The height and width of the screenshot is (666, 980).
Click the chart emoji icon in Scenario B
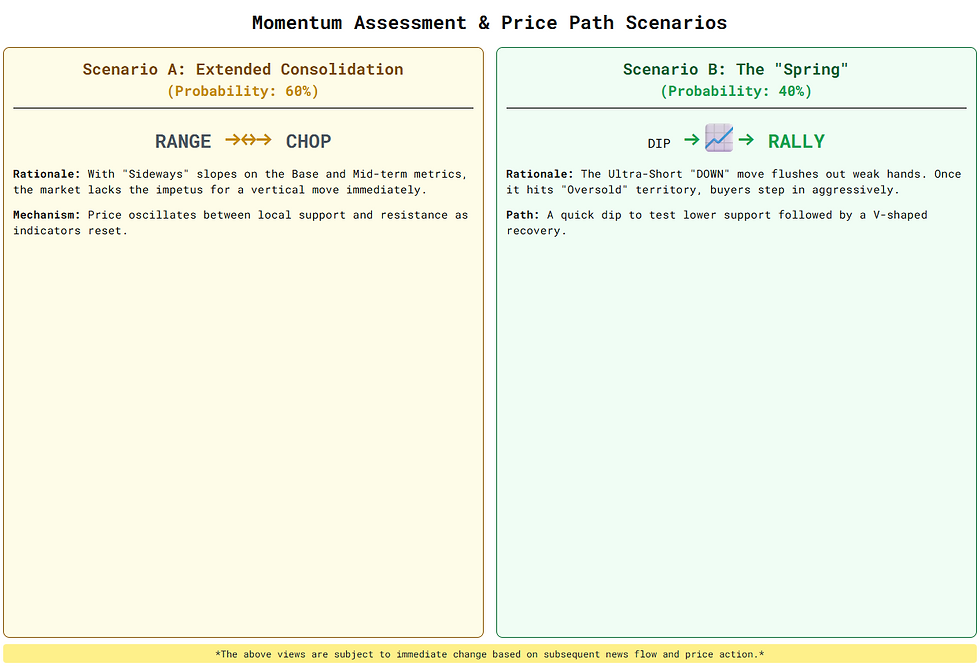(x=719, y=137)
